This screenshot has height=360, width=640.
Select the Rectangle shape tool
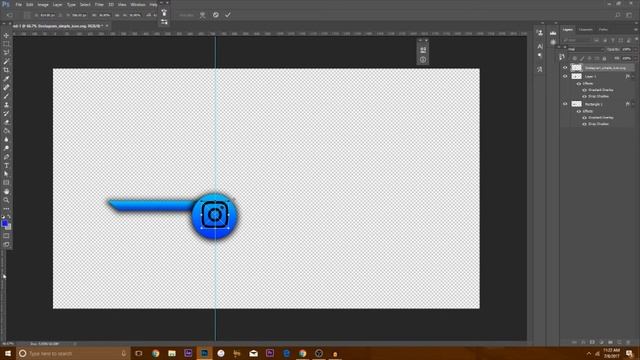pos(6,182)
